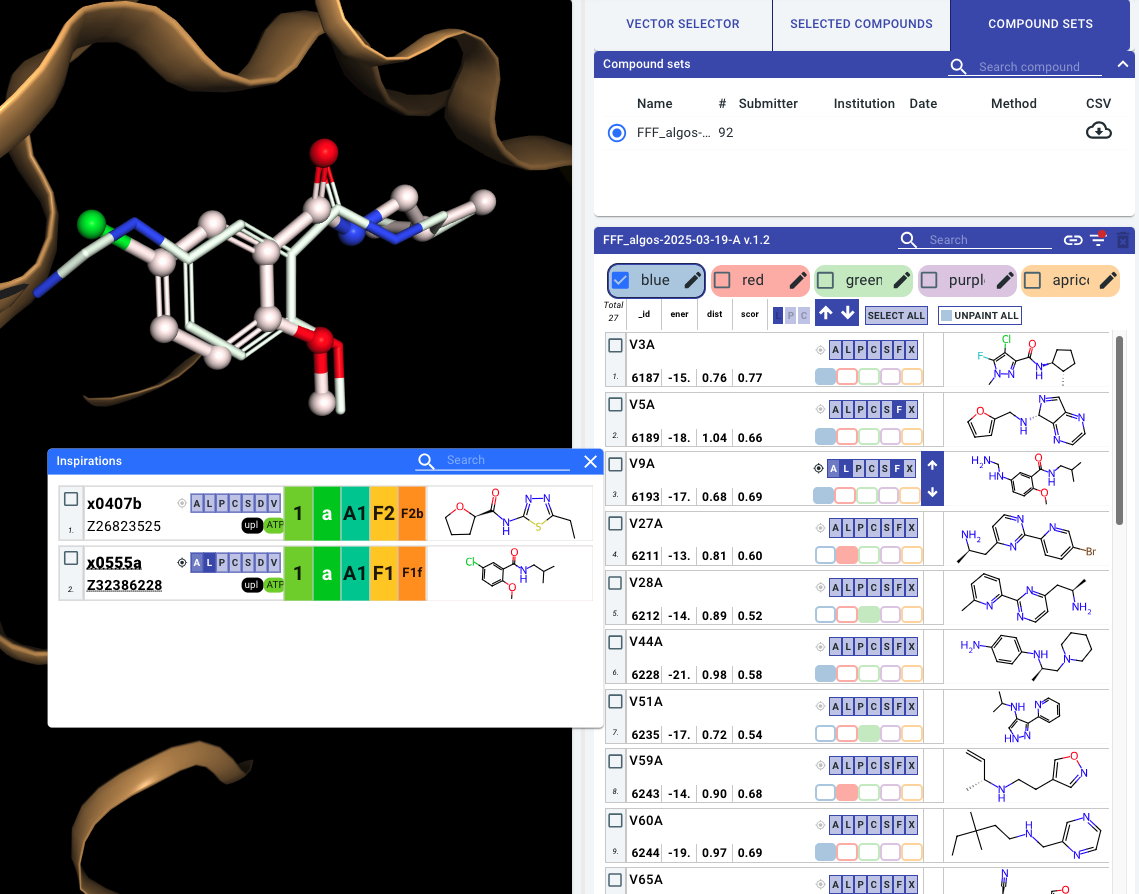The image size is (1139, 894).
Task: Paint V28A with the green swatch
Action: [869, 614]
